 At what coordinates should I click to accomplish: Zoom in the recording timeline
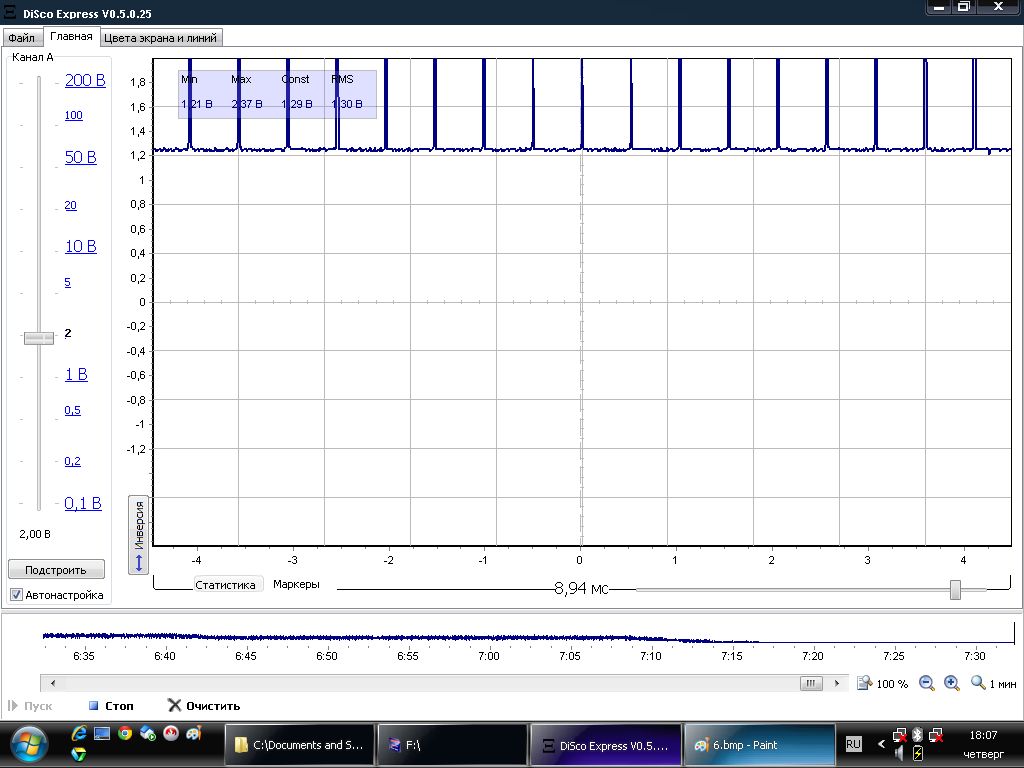(x=952, y=683)
